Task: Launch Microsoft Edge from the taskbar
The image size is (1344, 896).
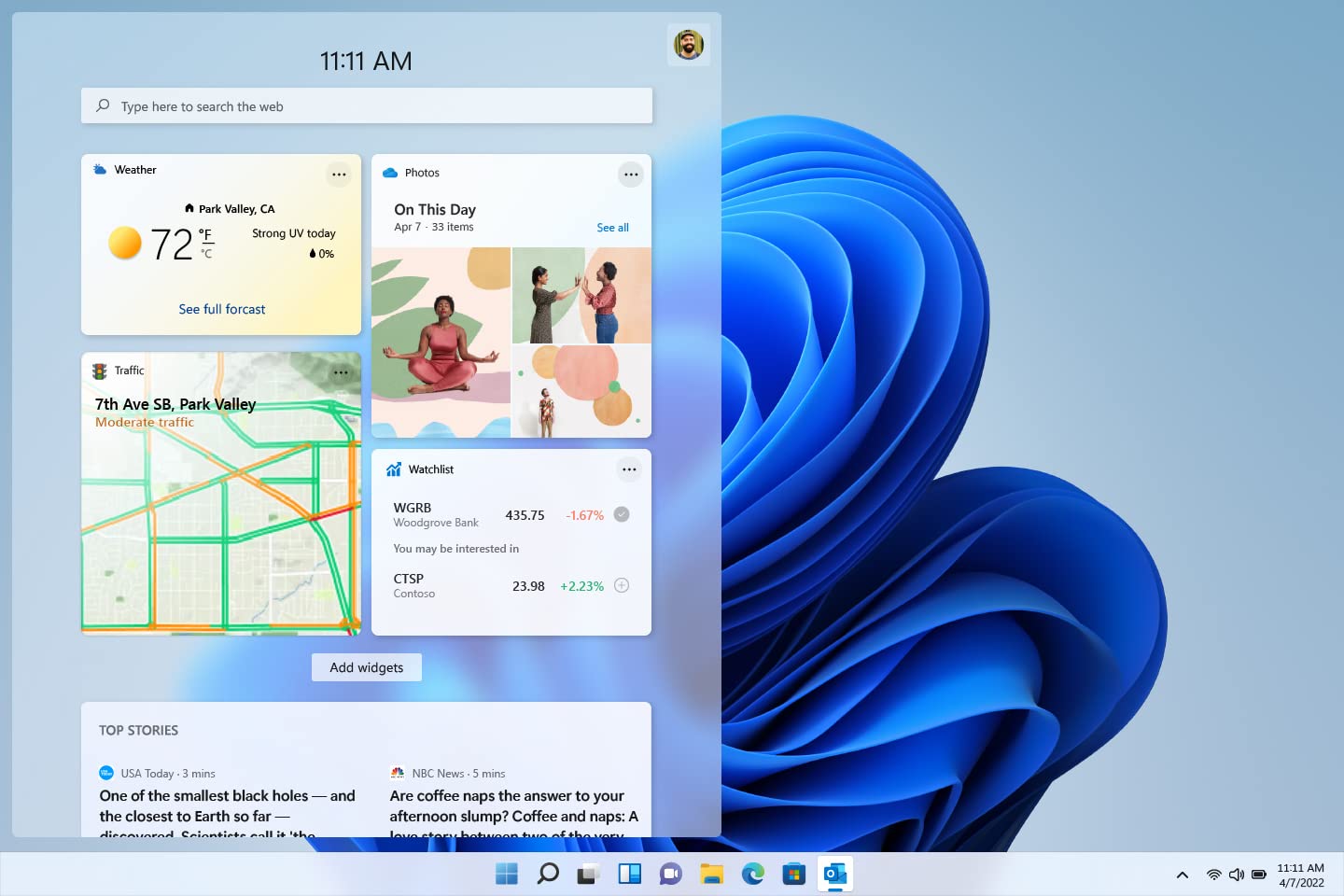Action: [x=752, y=874]
